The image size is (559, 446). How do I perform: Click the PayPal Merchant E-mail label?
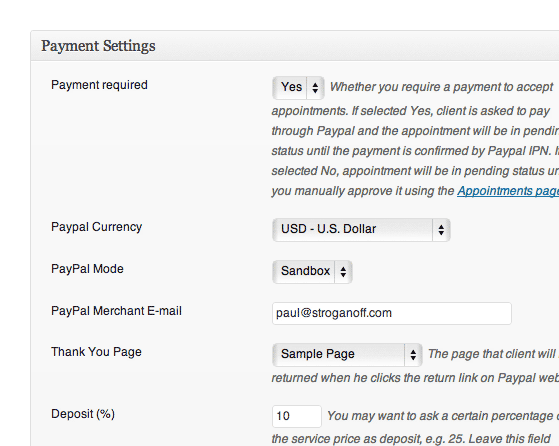[116, 311]
